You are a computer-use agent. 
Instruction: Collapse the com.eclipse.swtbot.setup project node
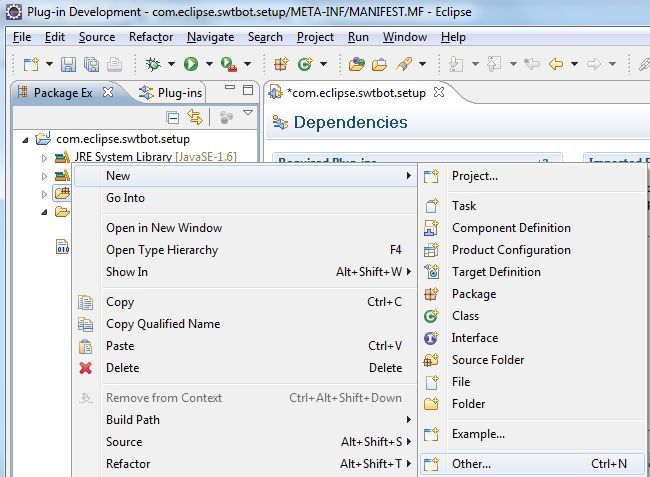25,140
